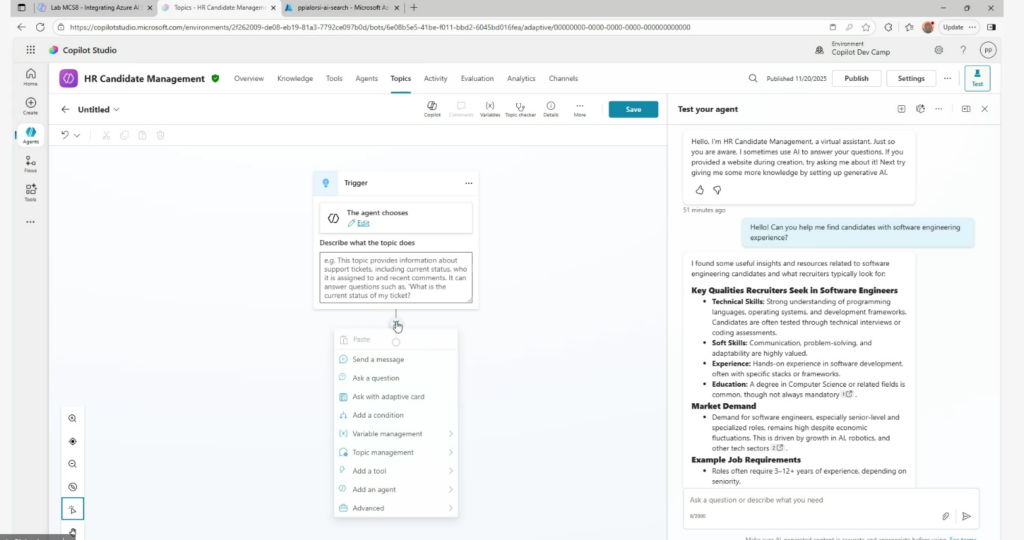Open More options in topic toolbar
This screenshot has height=540, width=1024.
tap(579, 109)
